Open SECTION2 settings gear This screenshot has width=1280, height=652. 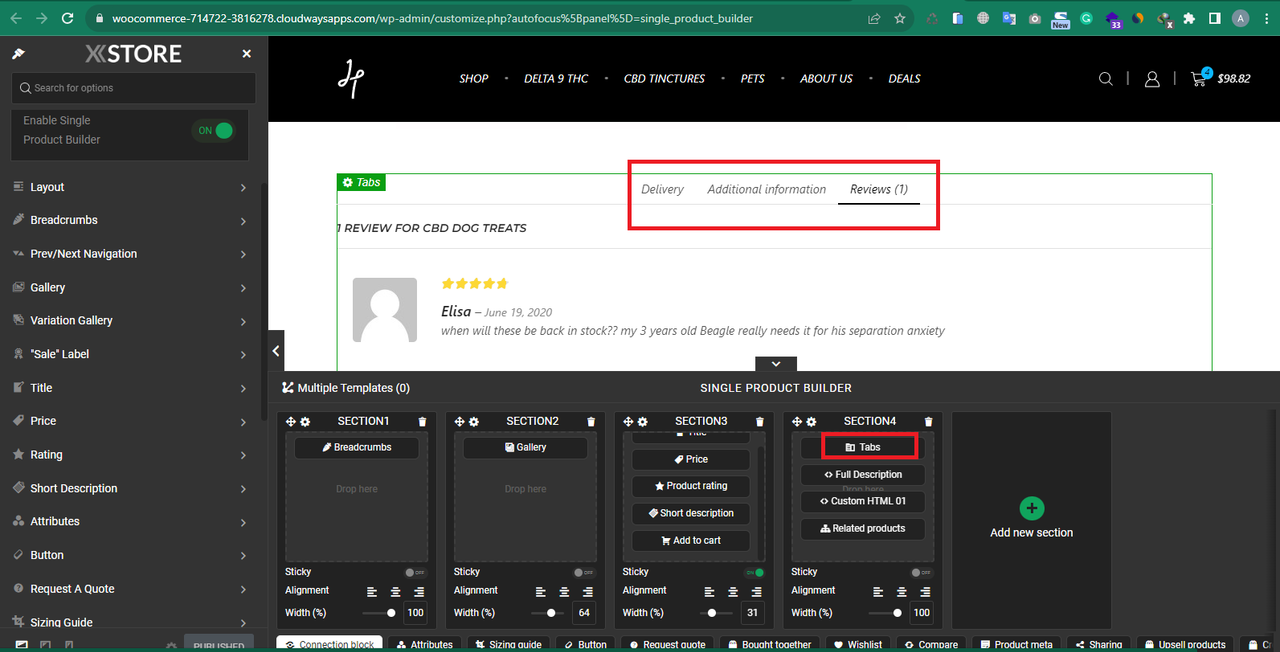474,422
